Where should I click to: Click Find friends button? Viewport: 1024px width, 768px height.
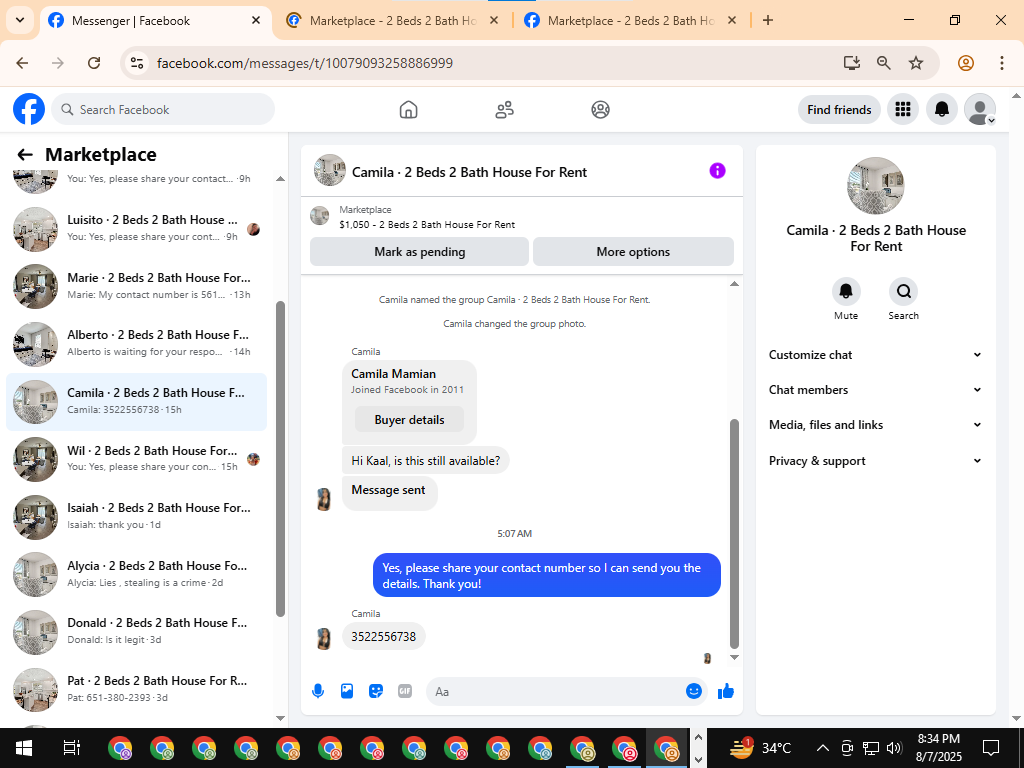[x=839, y=110]
